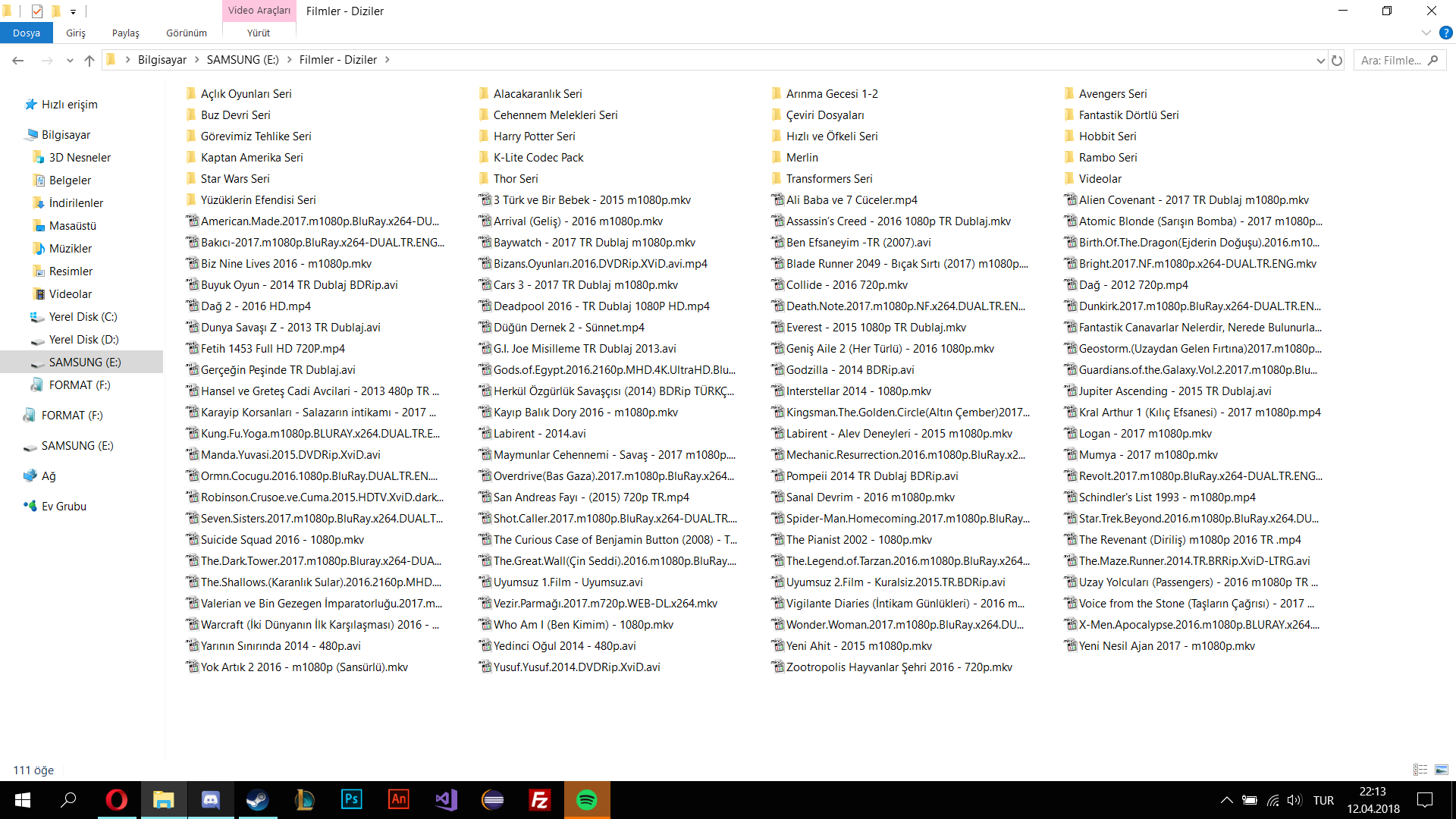Open the Dosya file menu
This screenshot has height=819, width=1456.
click(27, 33)
